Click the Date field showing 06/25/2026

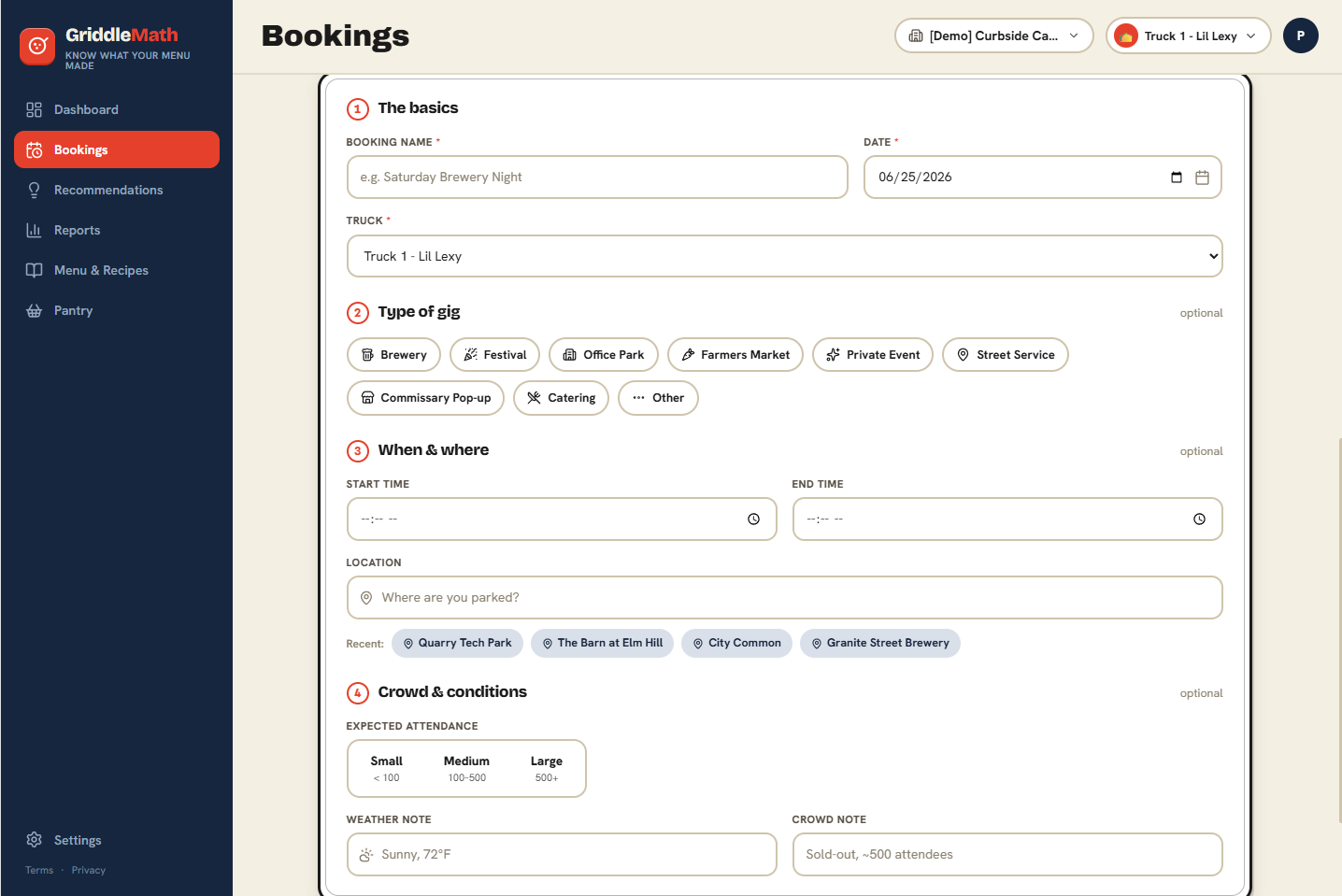pyautogui.click(x=1043, y=177)
